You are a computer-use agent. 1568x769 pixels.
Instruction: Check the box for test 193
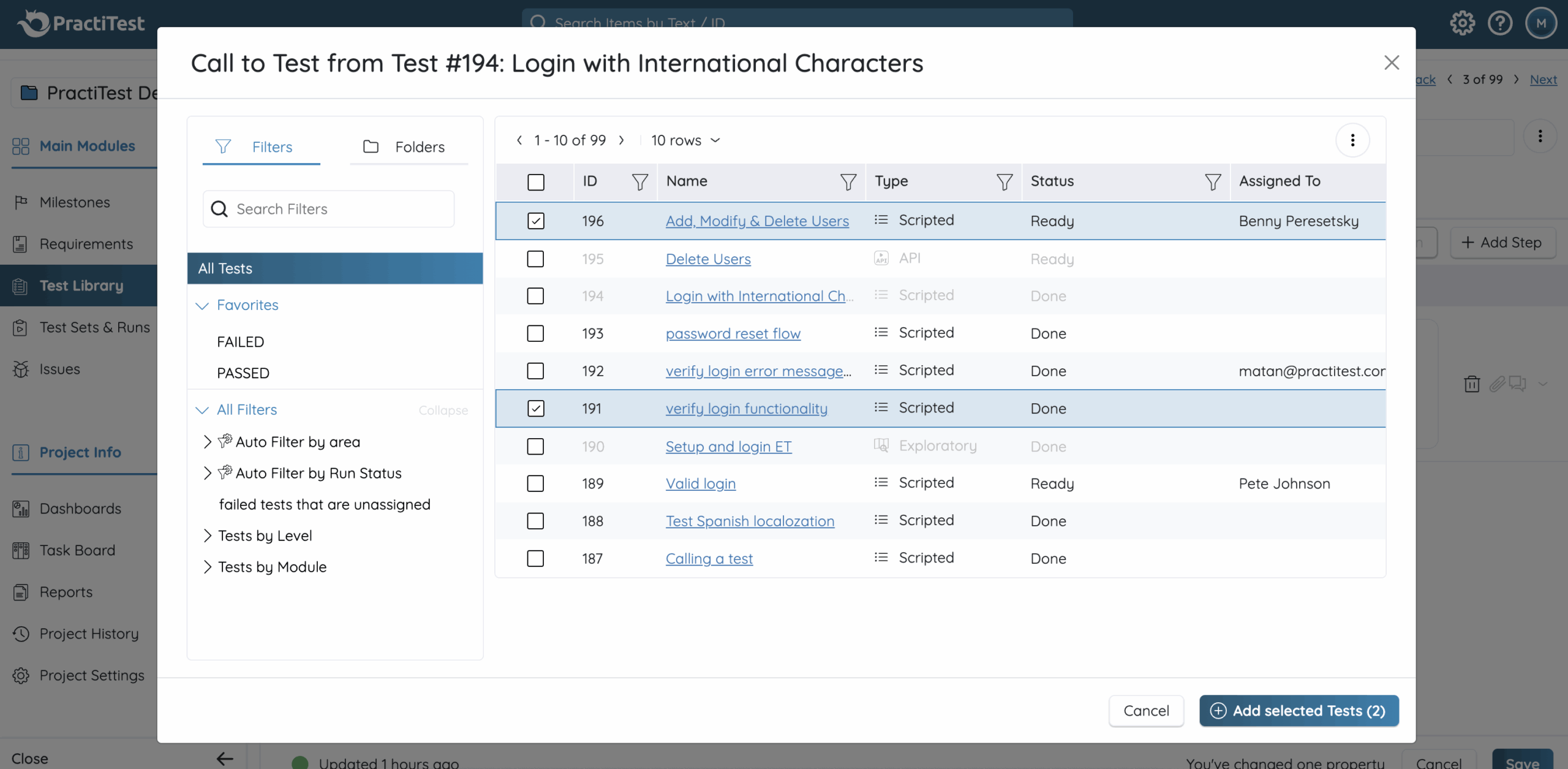[x=535, y=333]
